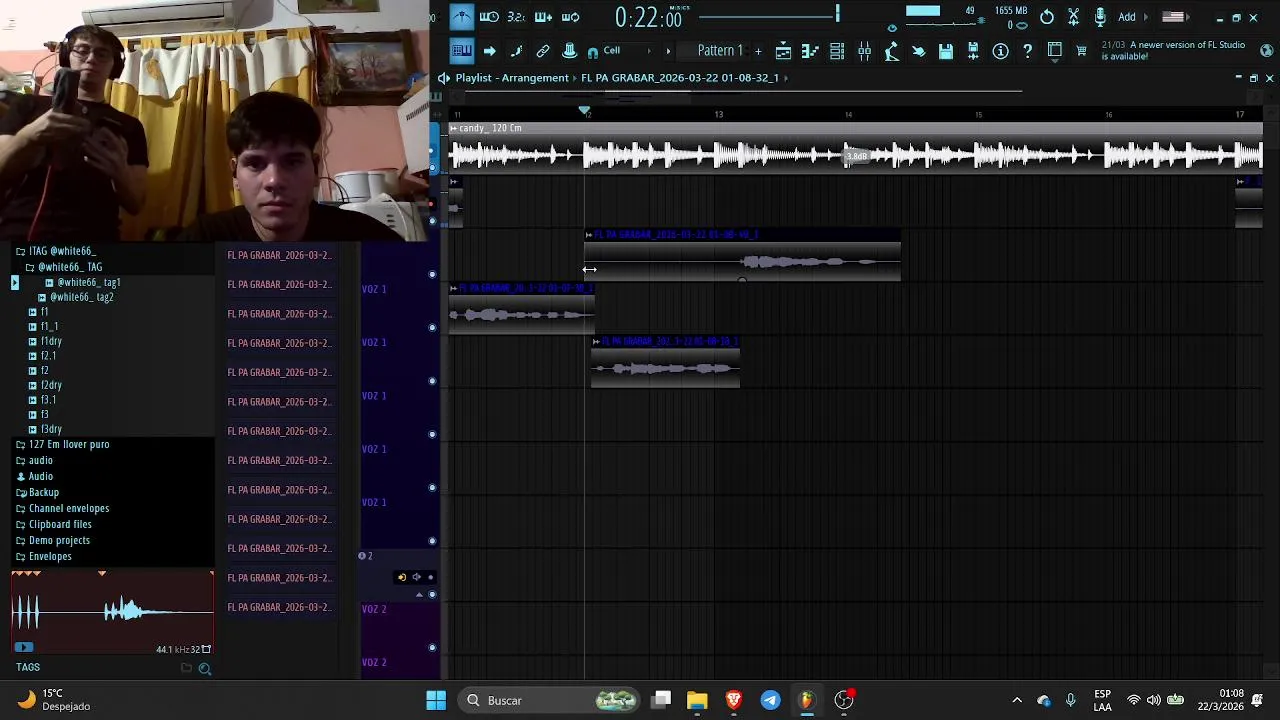This screenshot has width=1280, height=720.
Task: Open the content shop cart icon
Action: click(x=1081, y=51)
